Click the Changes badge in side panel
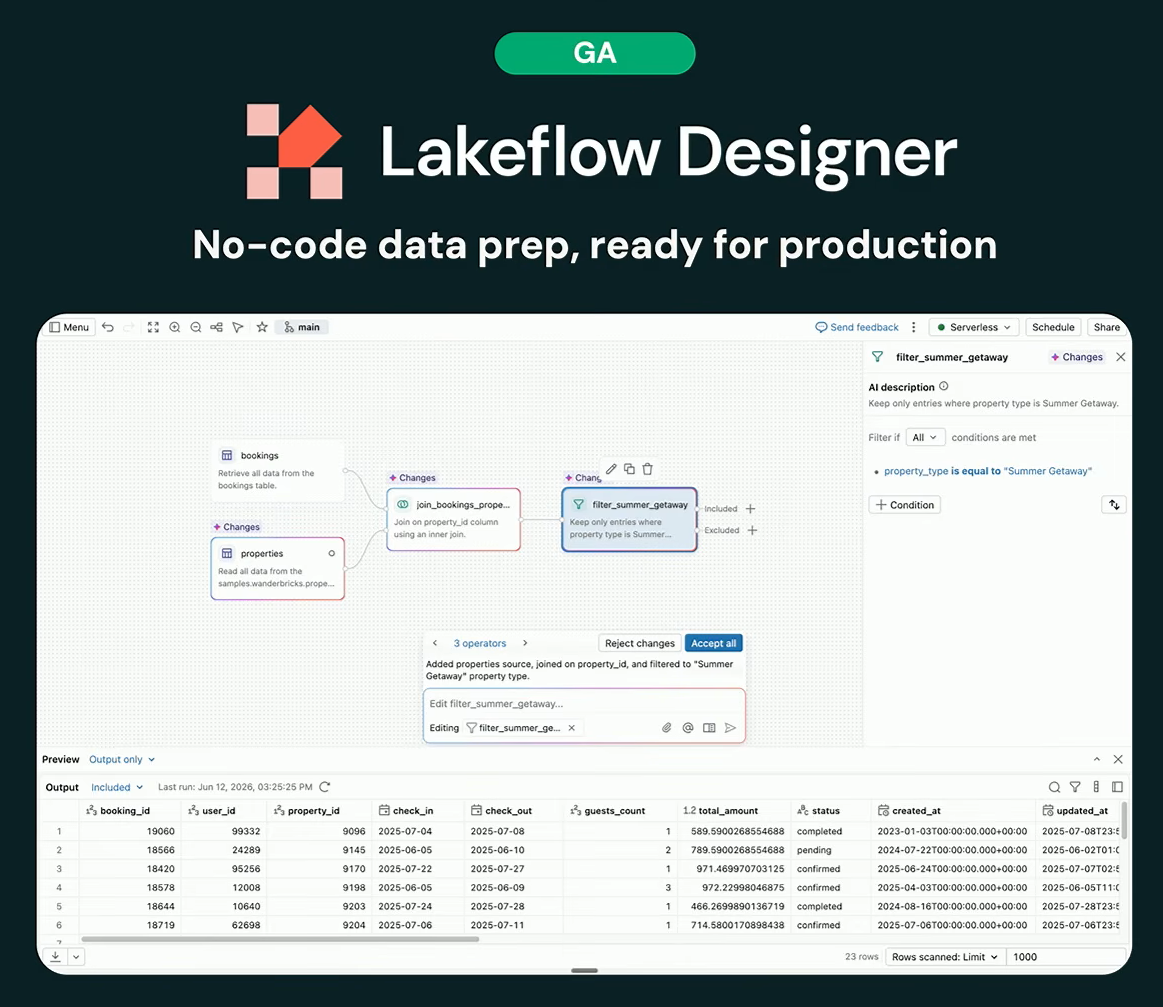The image size is (1163, 1007). pos(1077,357)
